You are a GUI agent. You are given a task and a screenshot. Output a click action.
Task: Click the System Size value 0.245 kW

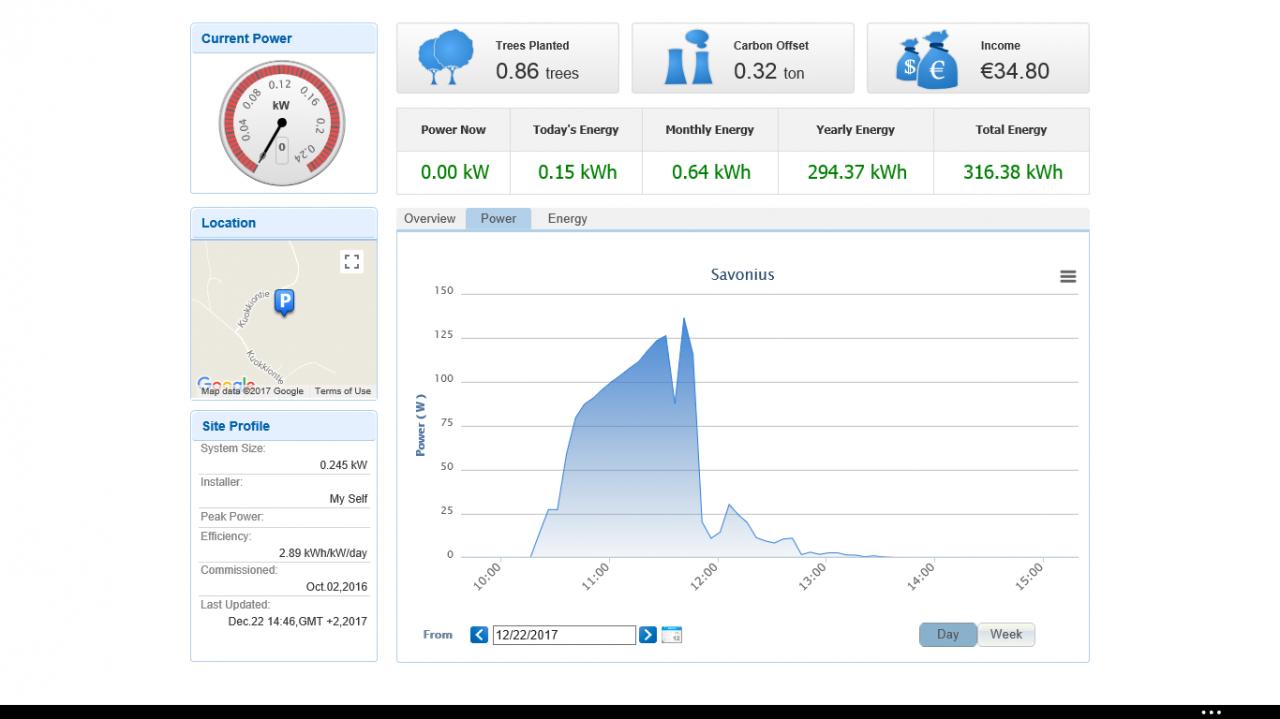click(343, 465)
